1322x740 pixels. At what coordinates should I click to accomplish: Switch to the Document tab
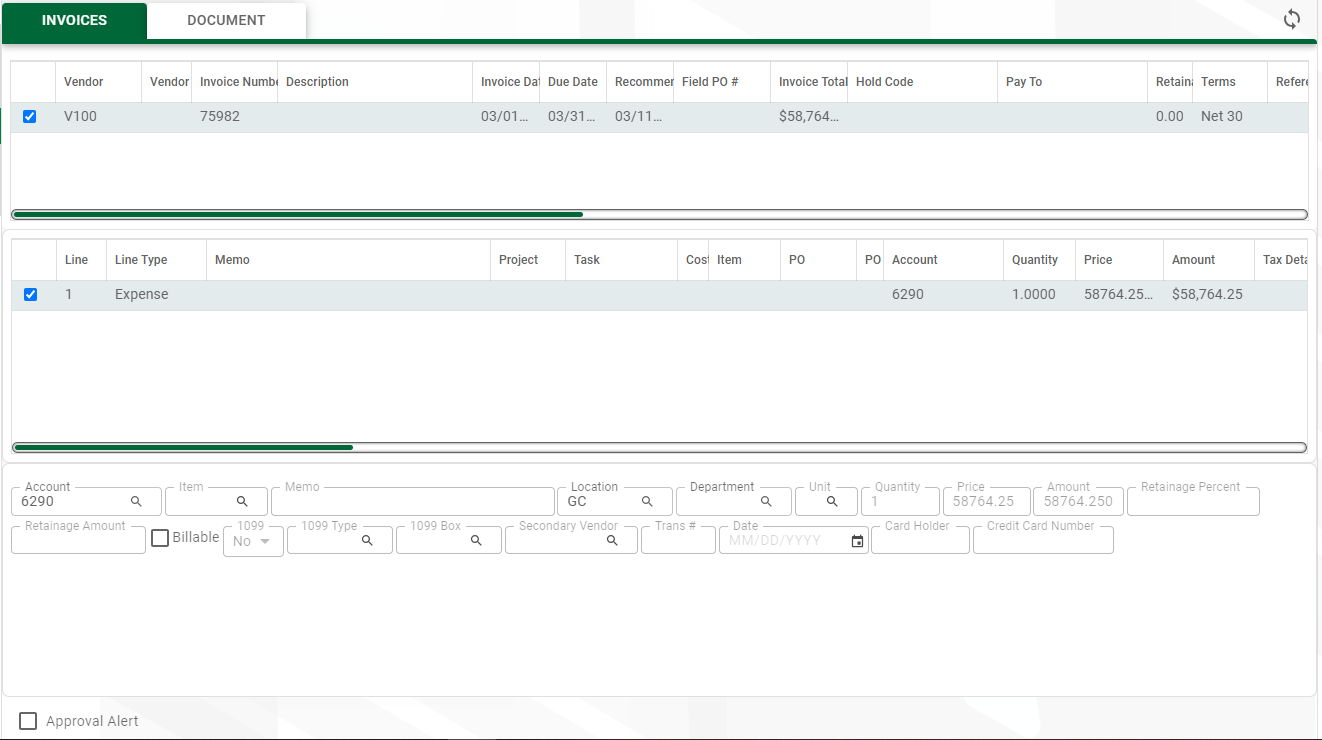(226, 20)
